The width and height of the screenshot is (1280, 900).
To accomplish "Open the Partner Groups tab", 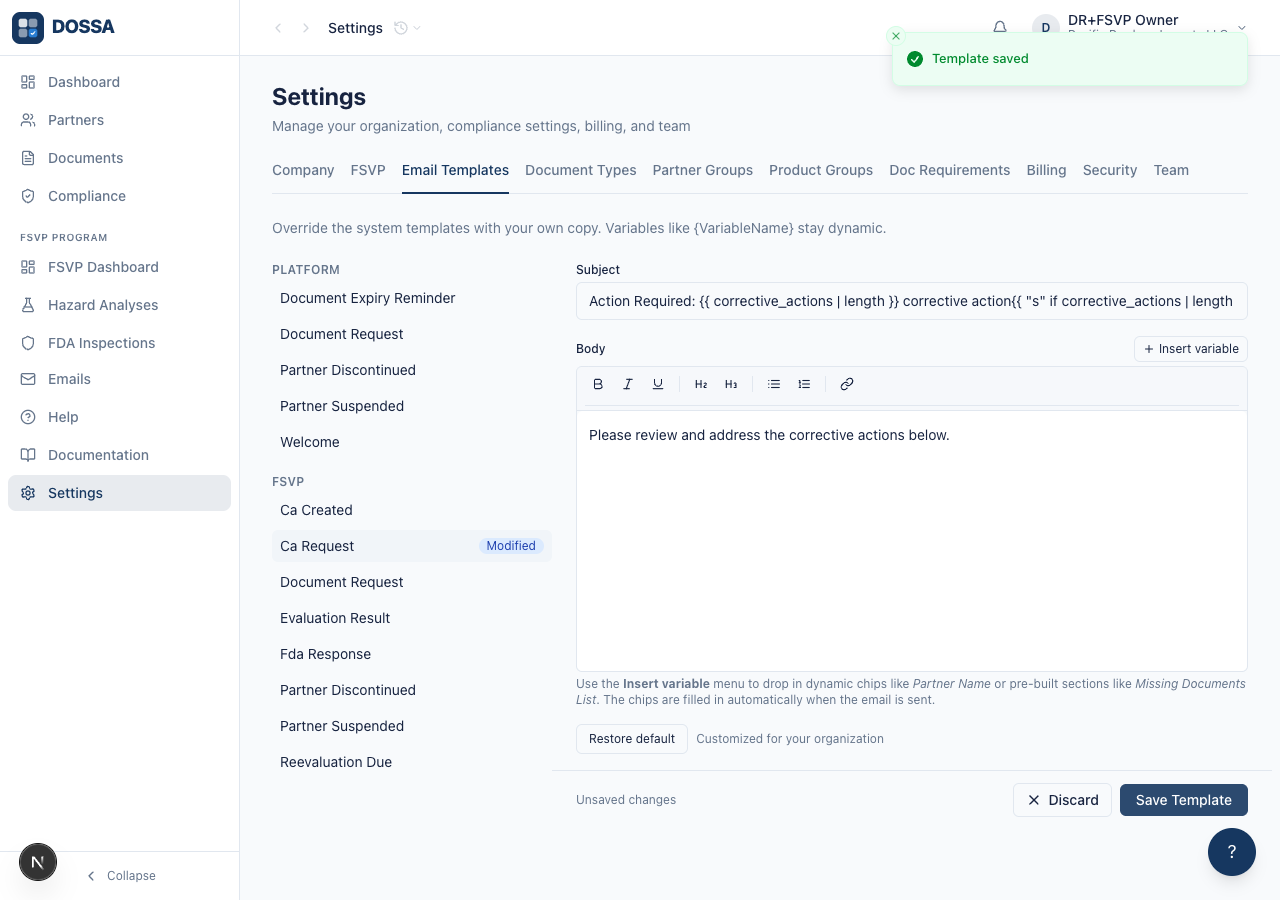I will pos(703,170).
